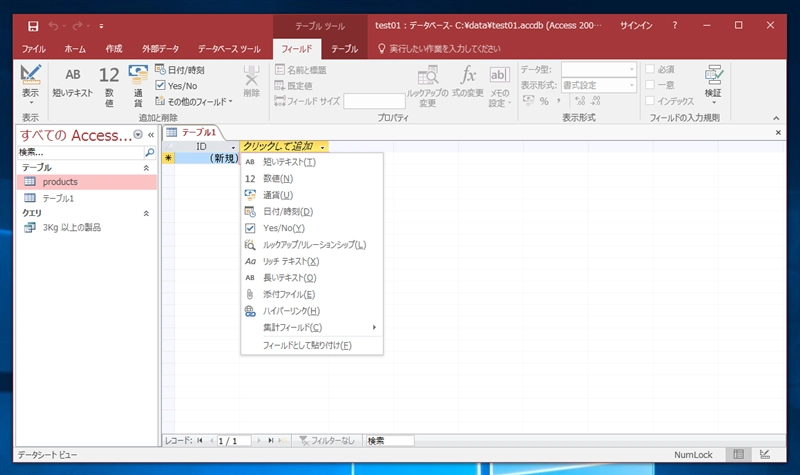Open その他のフィールド dropdown in ribbon
Viewport: 800px width, 475px height.
(x=194, y=102)
